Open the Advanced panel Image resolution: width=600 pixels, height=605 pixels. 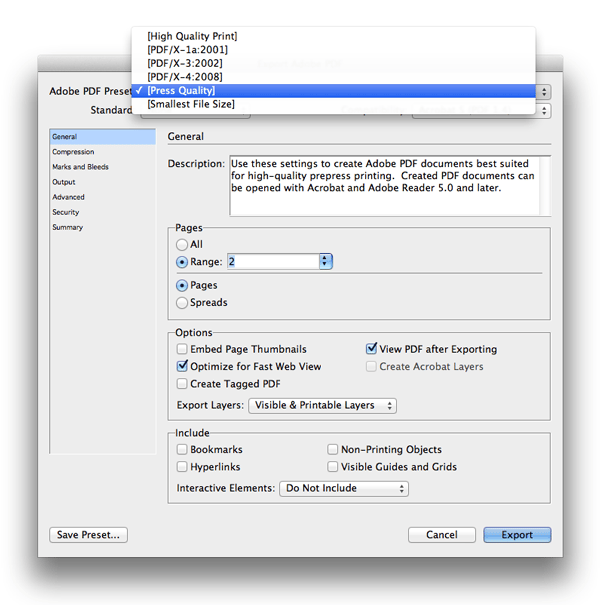point(103,197)
